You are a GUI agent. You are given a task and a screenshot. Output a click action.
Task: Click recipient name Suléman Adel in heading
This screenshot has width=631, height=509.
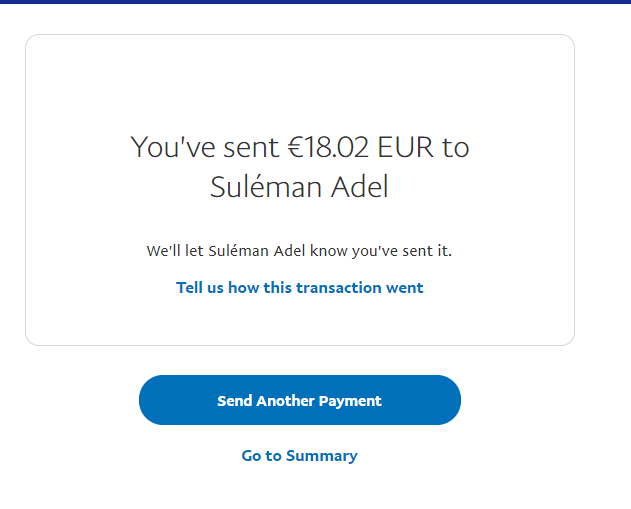point(299,187)
